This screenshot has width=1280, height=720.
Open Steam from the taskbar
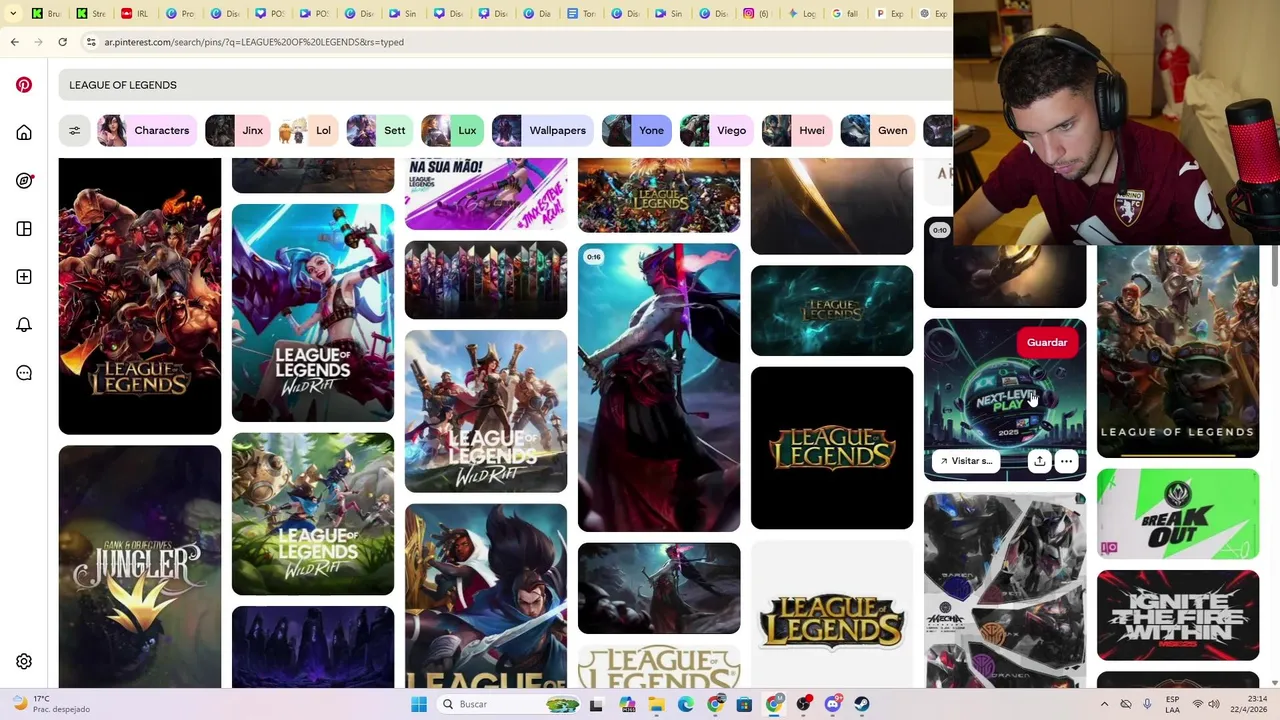click(861, 704)
